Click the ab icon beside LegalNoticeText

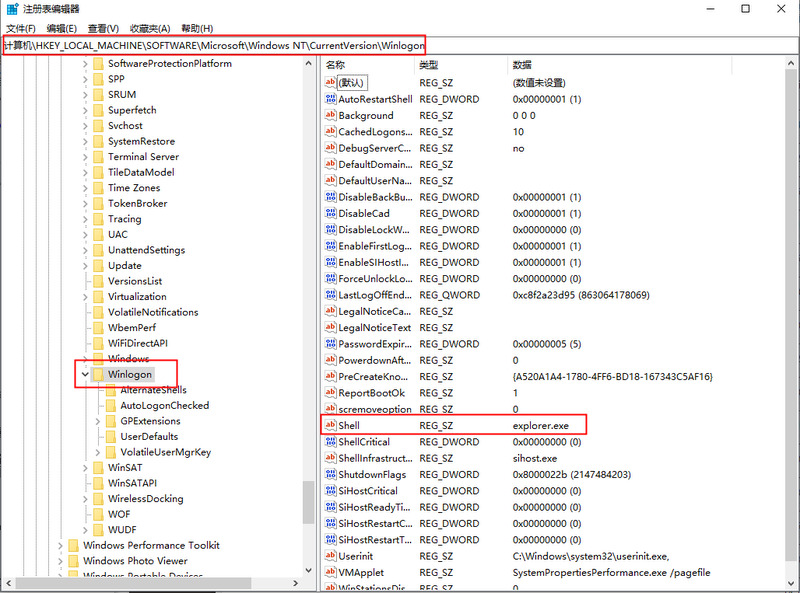[x=330, y=328]
